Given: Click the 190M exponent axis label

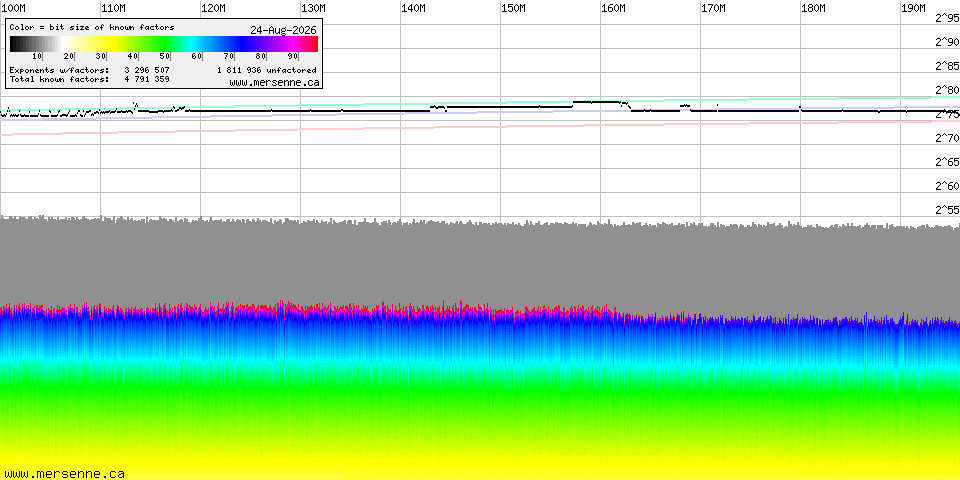Looking at the screenshot, I should tap(913, 8).
